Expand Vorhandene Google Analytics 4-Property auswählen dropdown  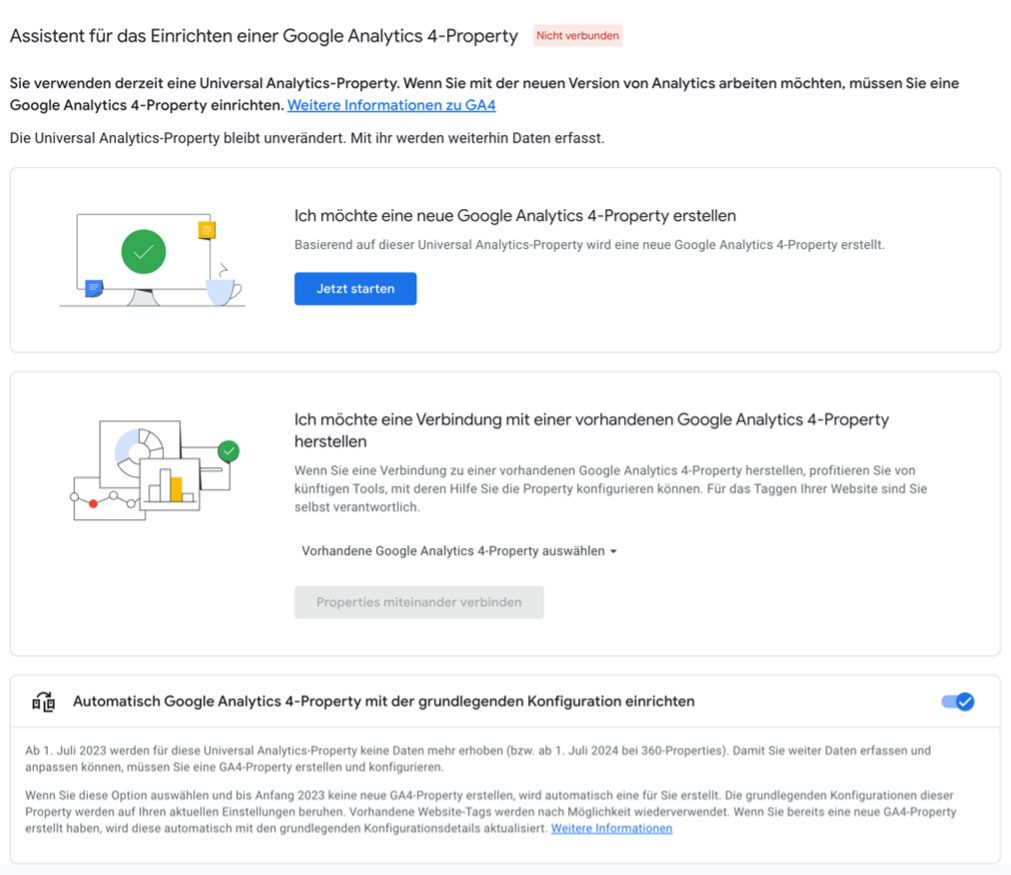pos(458,551)
